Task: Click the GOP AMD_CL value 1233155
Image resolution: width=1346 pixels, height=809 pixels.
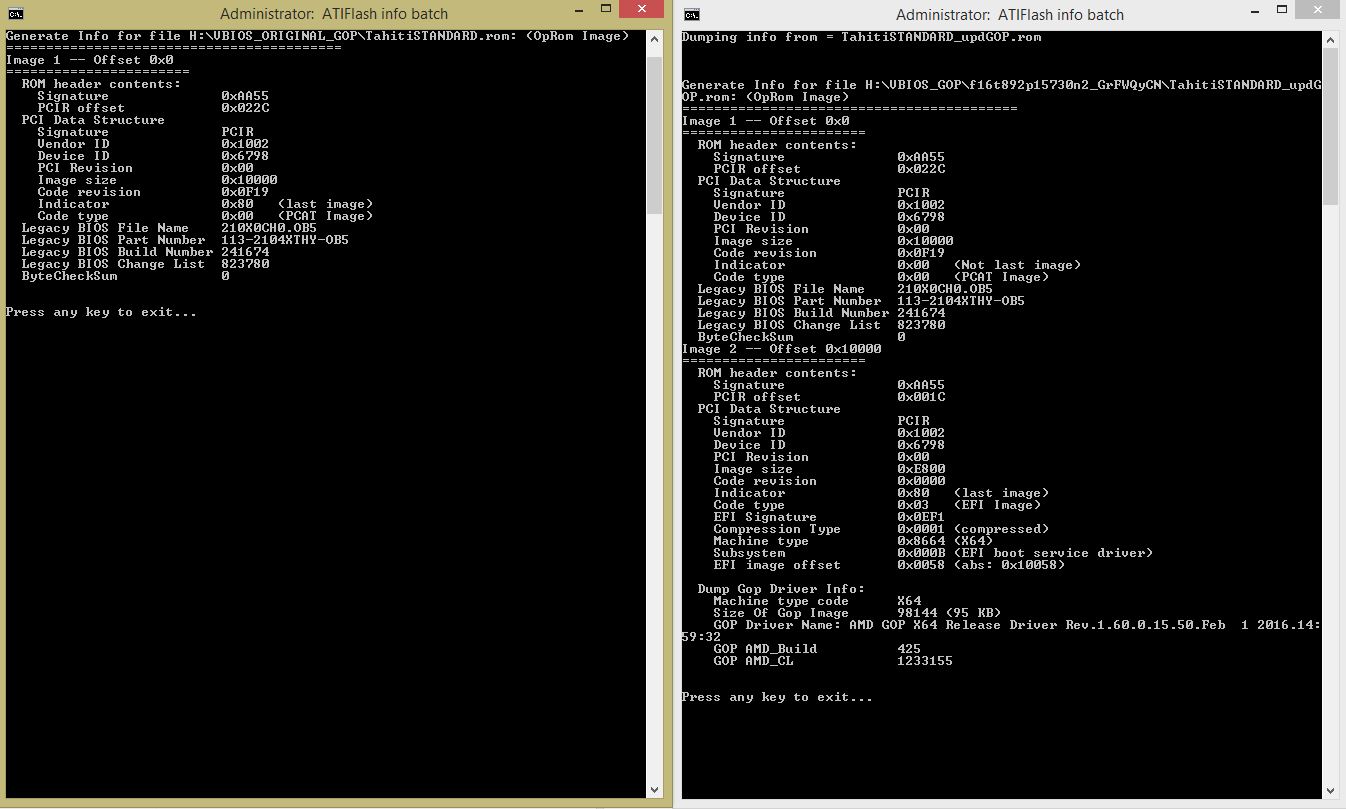Action: pos(925,661)
